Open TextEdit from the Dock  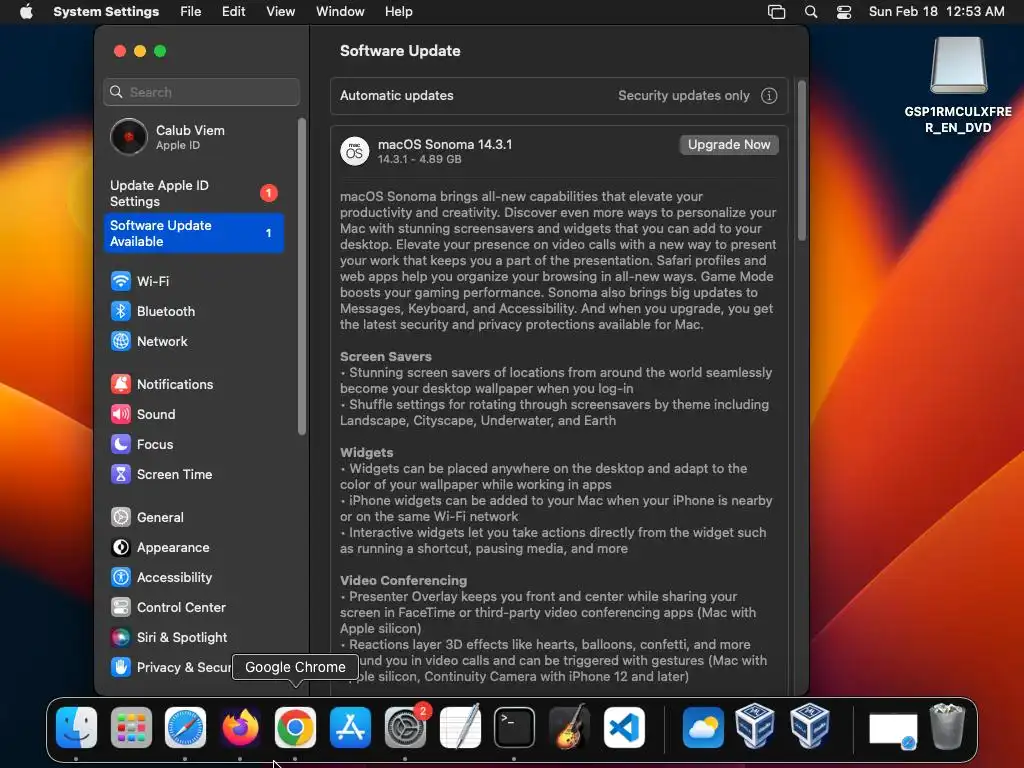click(x=460, y=728)
